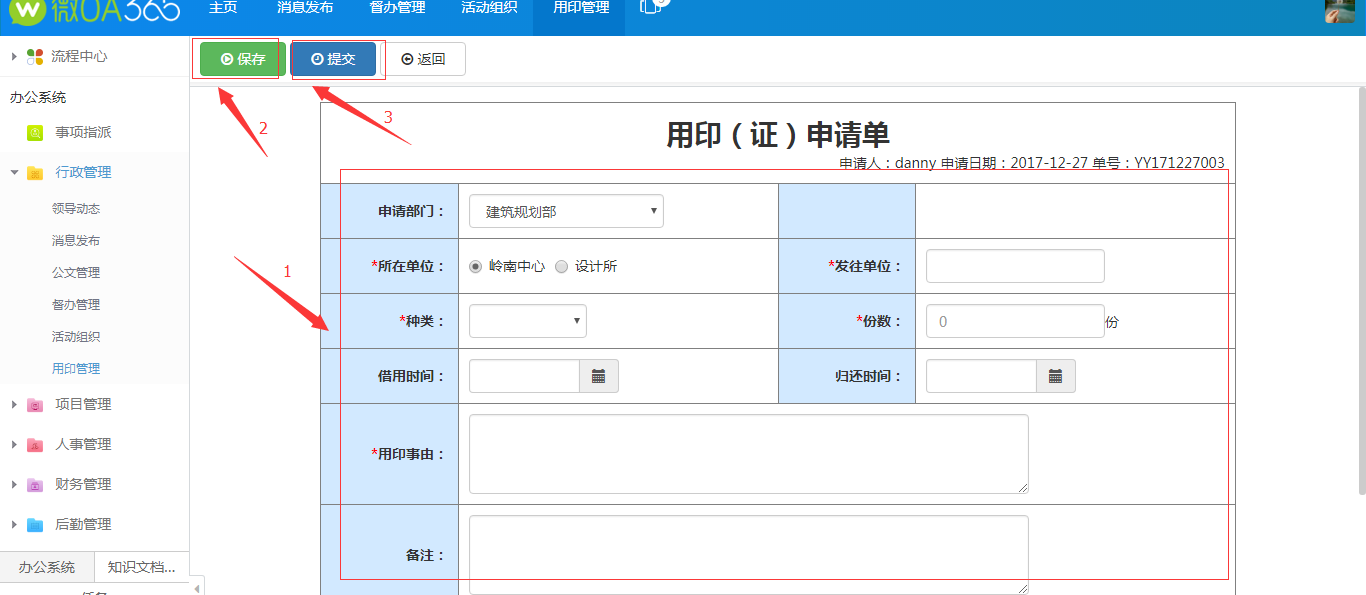Screen dimensions: 1366x595
Task: Switch to the 消息发布 top menu
Action: coord(305,10)
